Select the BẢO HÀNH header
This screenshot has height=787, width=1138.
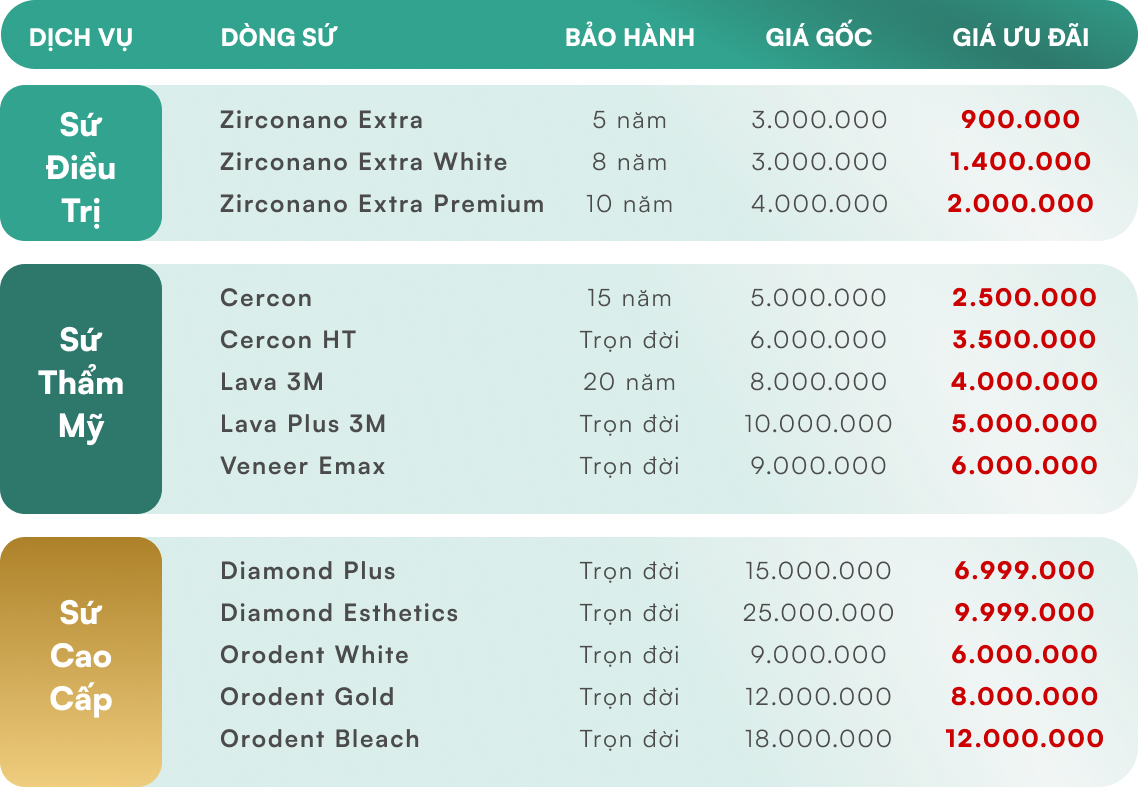[x=629, y=37]
